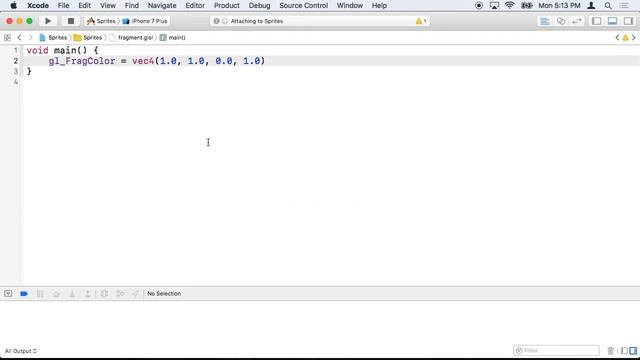Click line number 2 in gutter
Image resolution: width=640 pixels, height=360 pixels.
tap(16, 61)
